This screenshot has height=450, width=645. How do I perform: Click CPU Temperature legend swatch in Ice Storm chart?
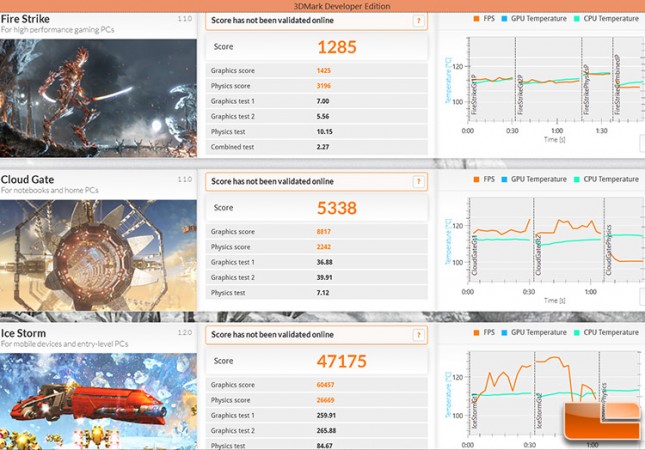click(577, 333)
